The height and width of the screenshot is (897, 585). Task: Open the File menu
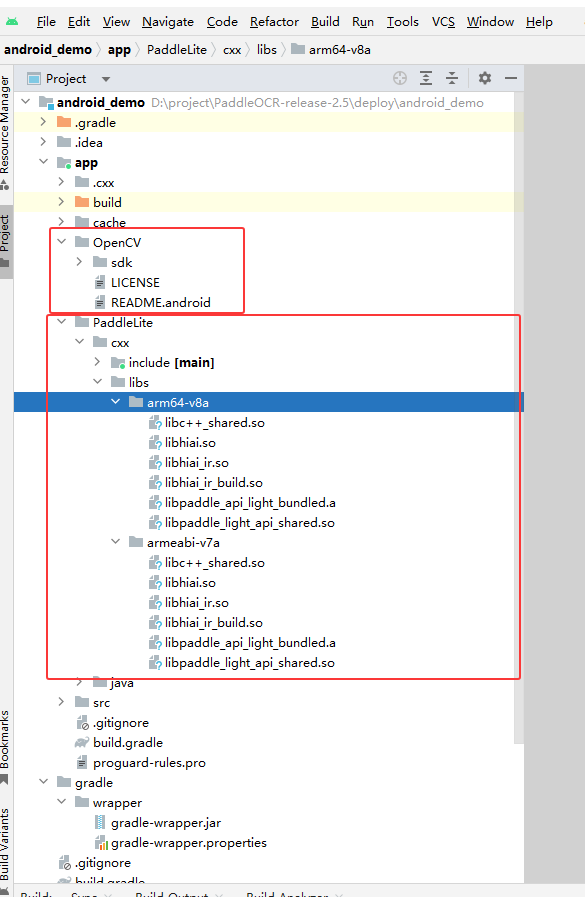[x=46, y=22]
